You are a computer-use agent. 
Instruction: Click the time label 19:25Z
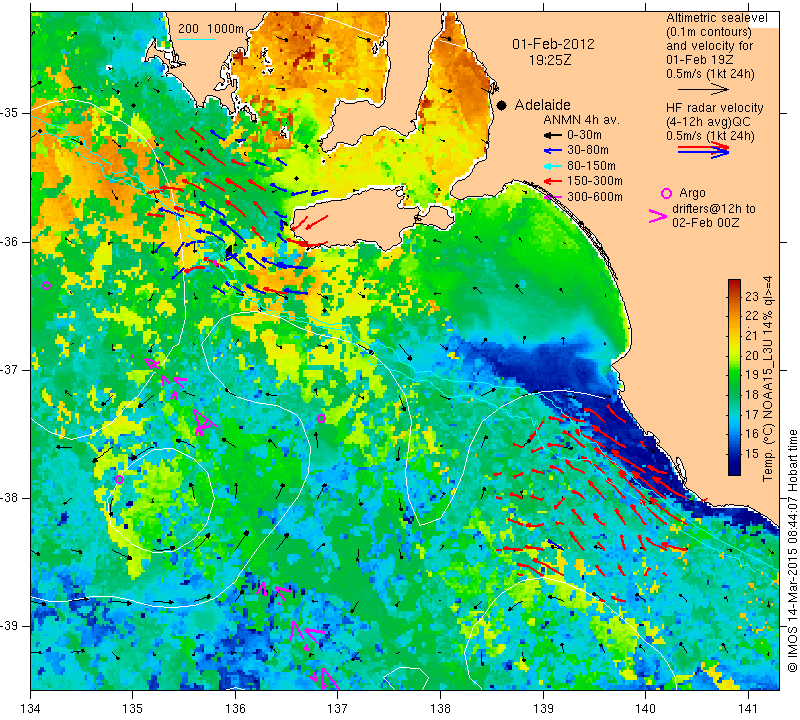550,60
